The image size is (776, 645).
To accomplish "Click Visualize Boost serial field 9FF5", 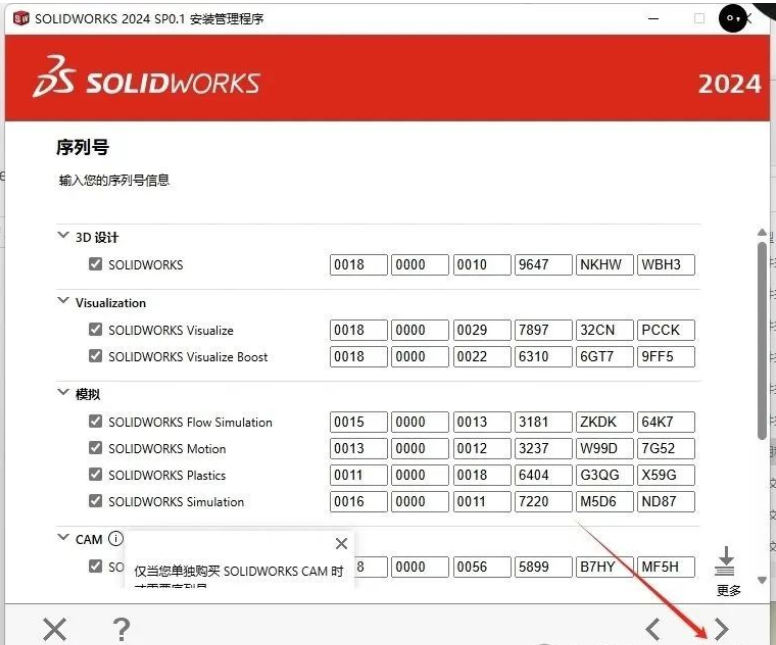I will point(666,356).
